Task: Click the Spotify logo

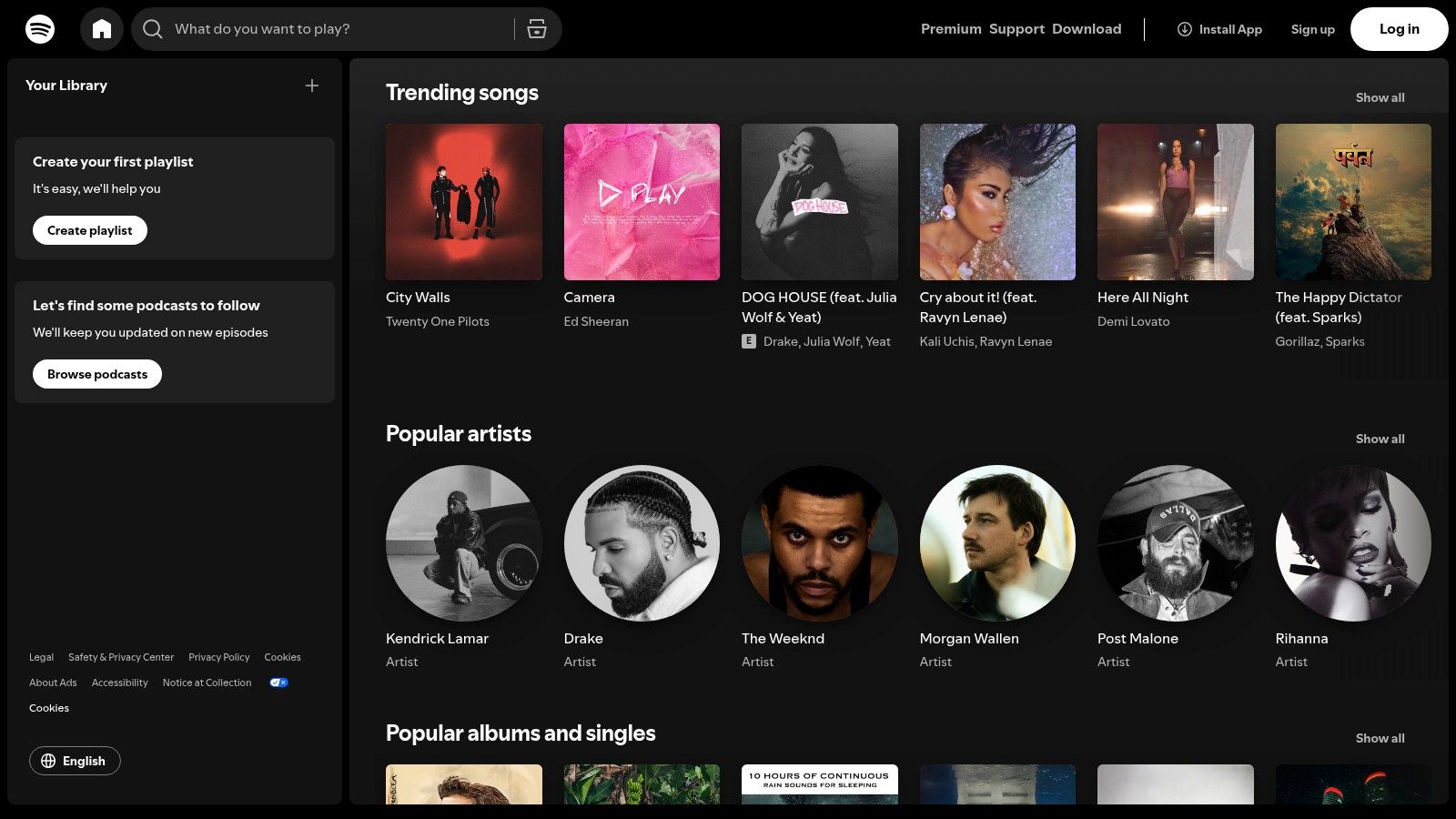Action: [40, 29]
